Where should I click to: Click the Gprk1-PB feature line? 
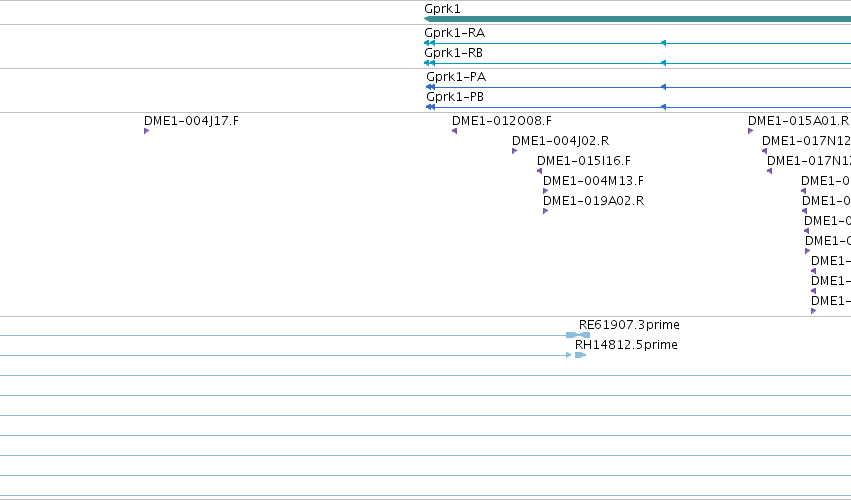[x=638, y=107]
